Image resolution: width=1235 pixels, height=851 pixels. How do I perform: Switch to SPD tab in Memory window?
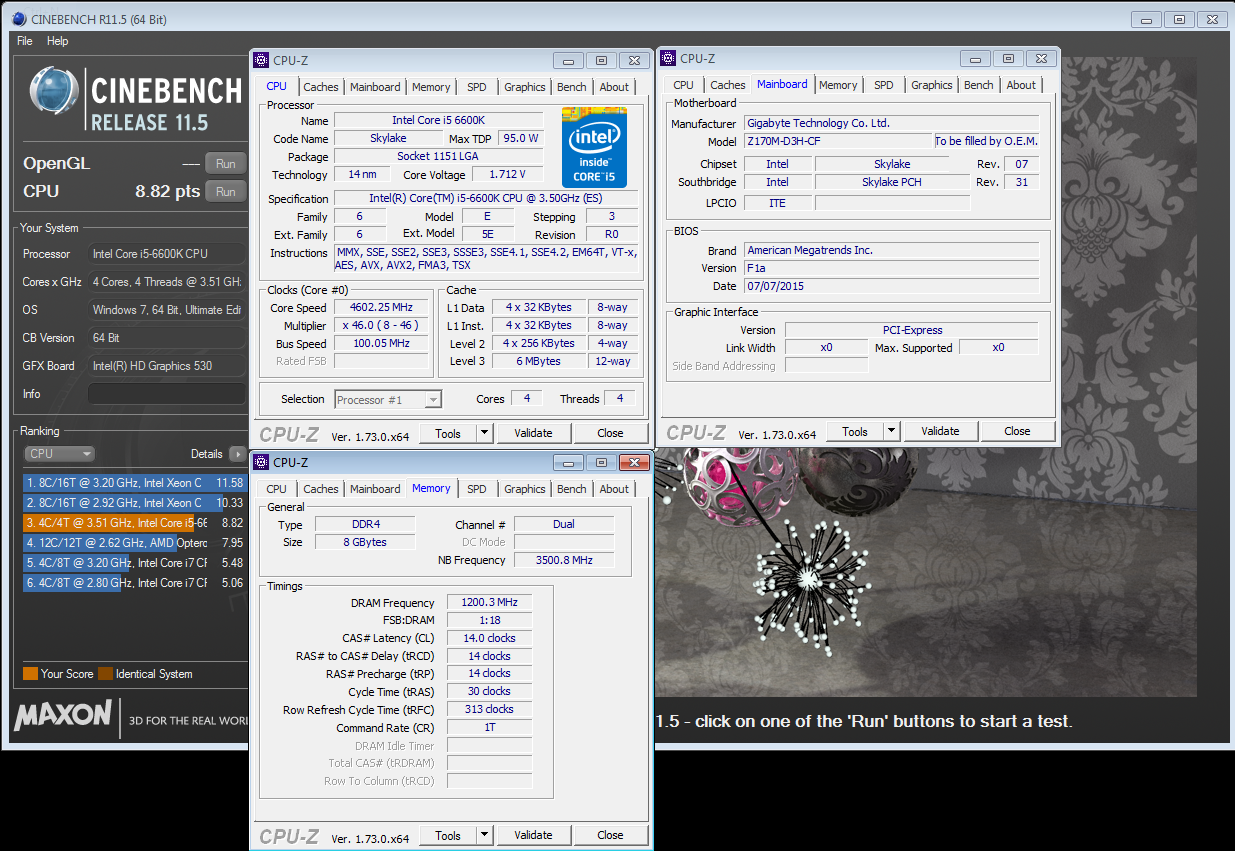pyautogui.click(x=477, y=489)
